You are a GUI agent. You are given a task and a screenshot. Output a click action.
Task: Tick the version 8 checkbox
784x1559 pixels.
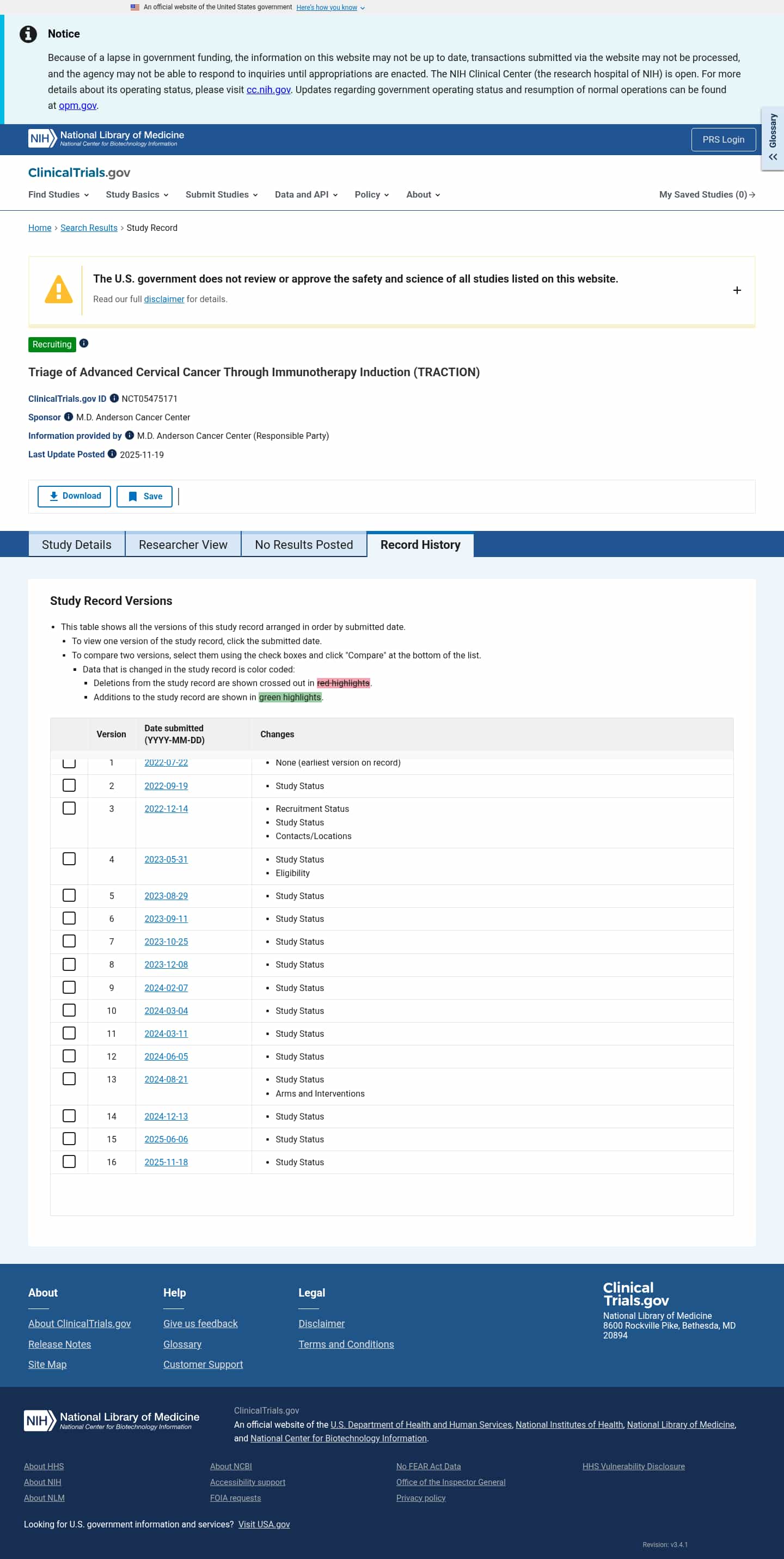(70, 964)
